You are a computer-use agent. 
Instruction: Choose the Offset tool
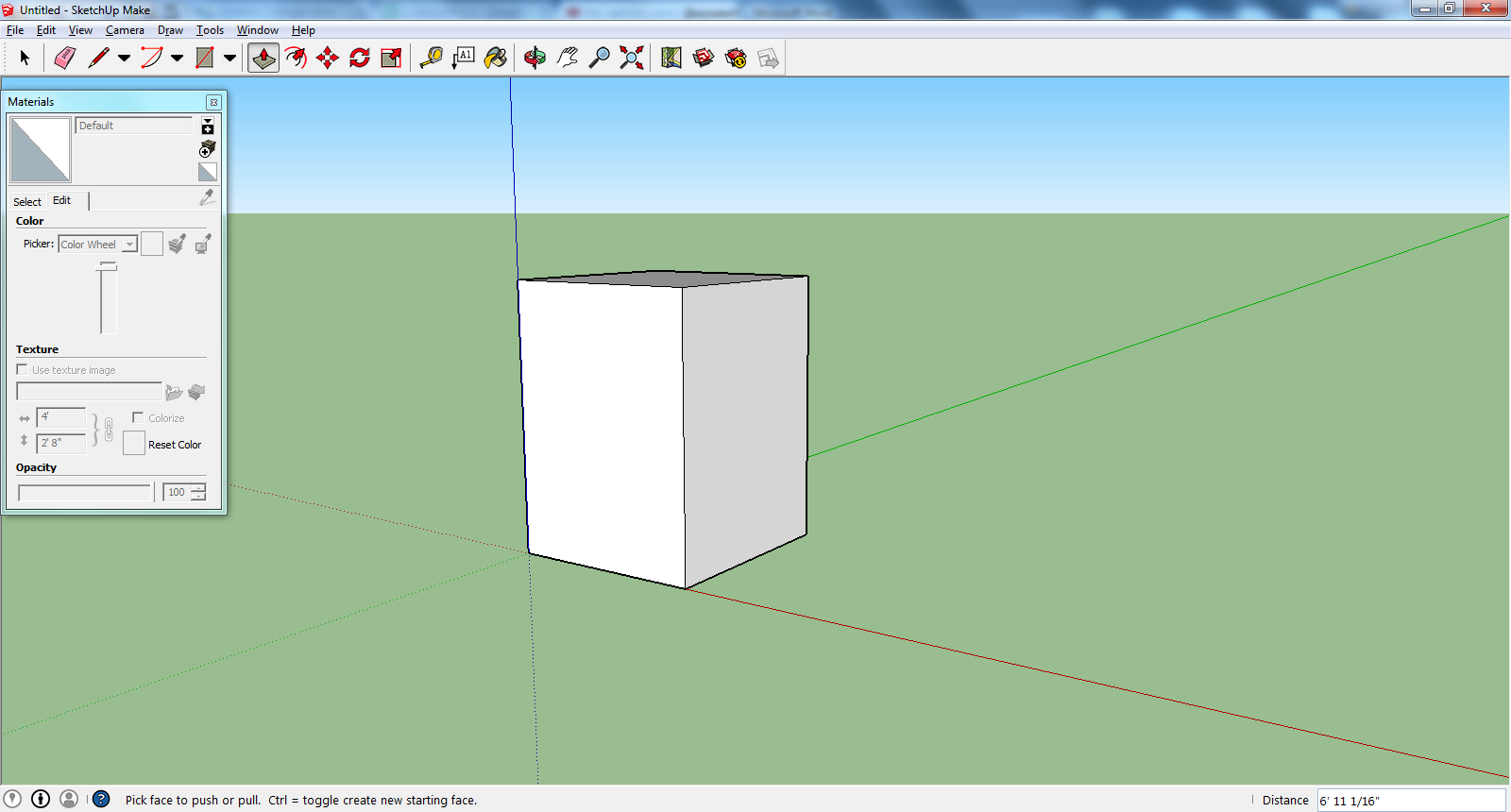[296, 58]
